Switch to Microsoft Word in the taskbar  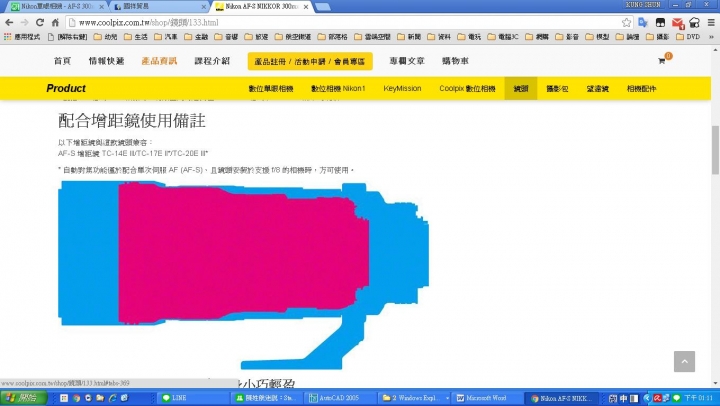488,398
